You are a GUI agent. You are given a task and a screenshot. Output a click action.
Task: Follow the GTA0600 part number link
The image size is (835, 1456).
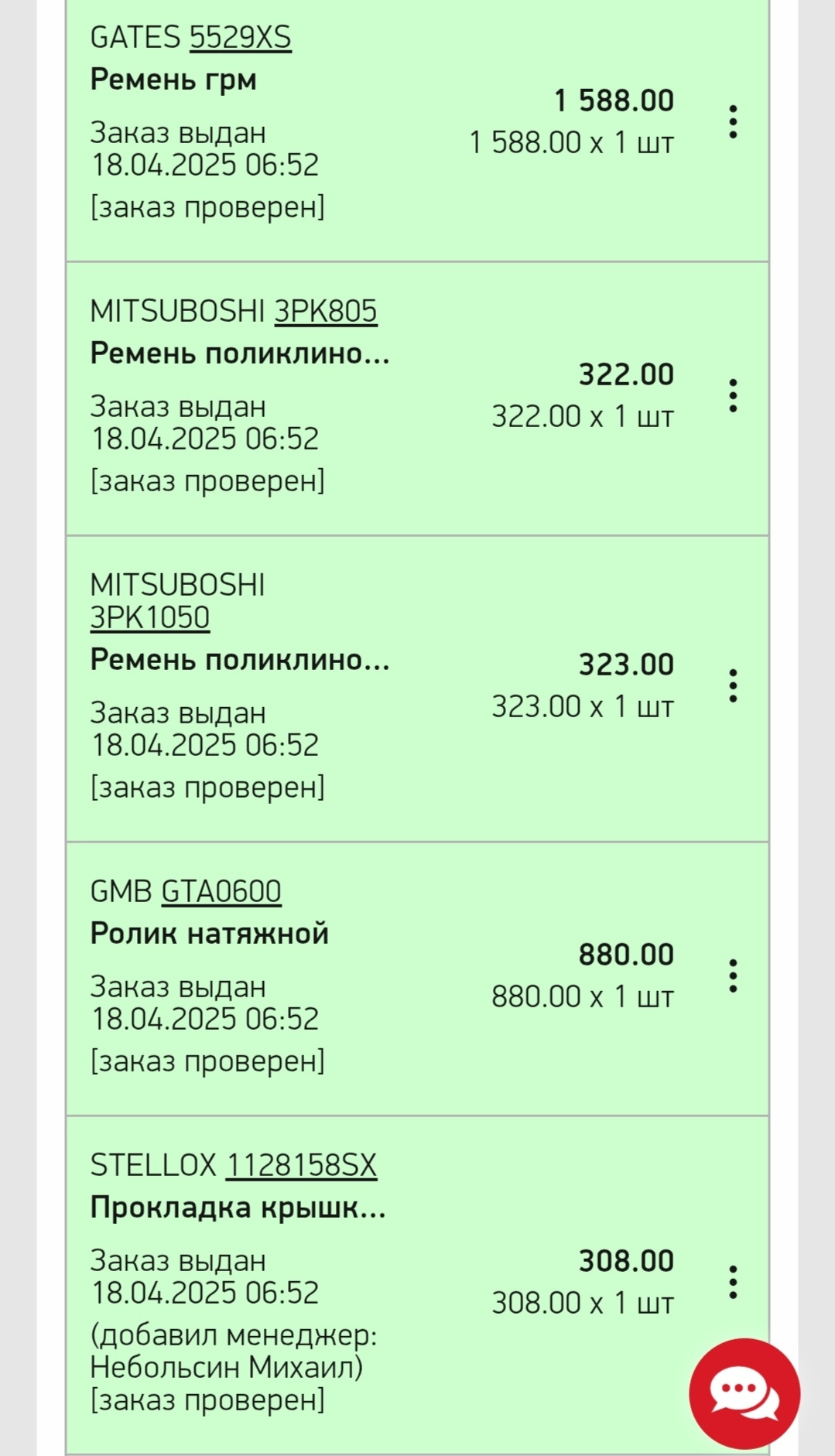tap(221, 891)
